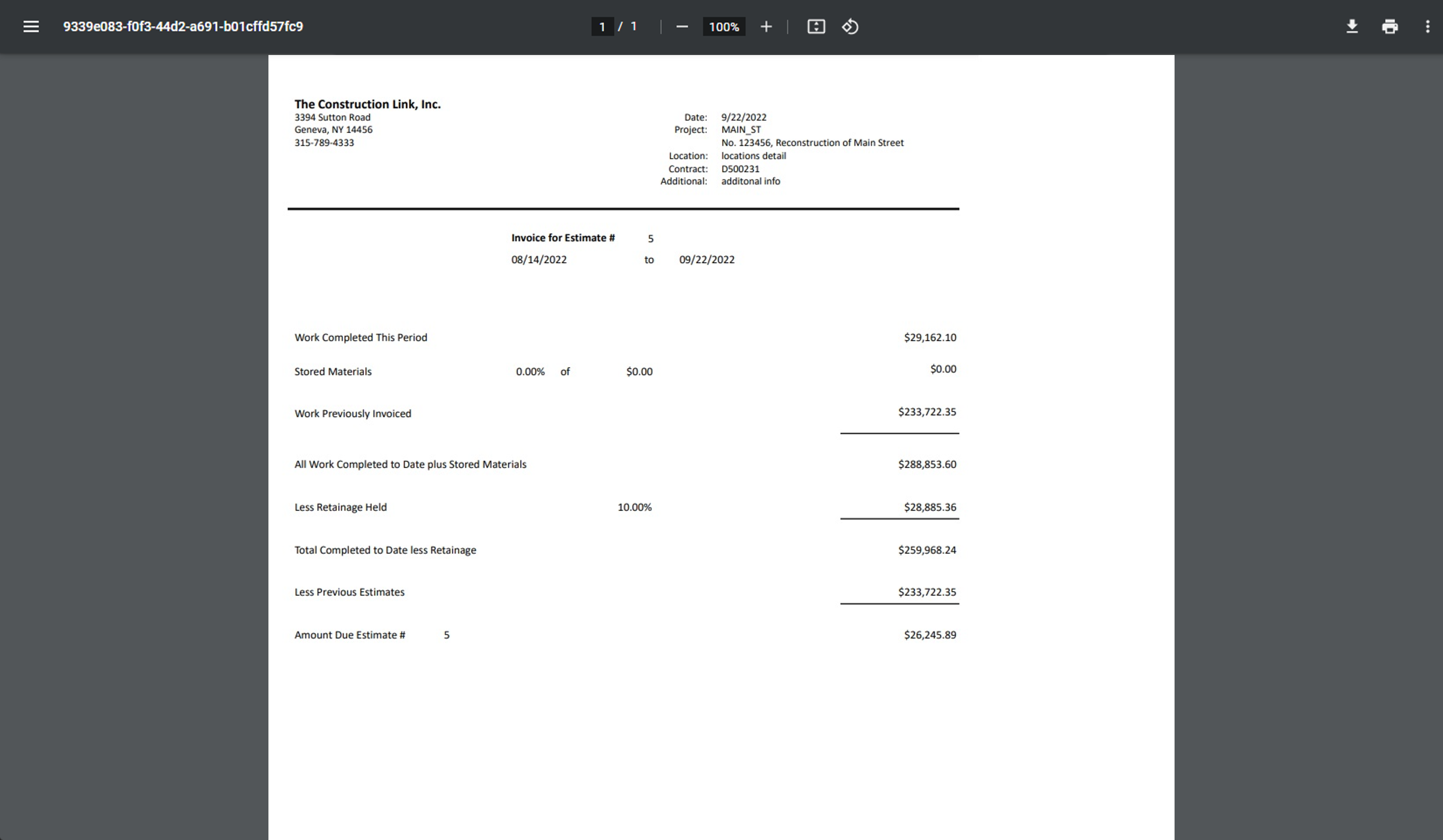
Task: Click the contract number D500231
Action: (x=740, y=169)
